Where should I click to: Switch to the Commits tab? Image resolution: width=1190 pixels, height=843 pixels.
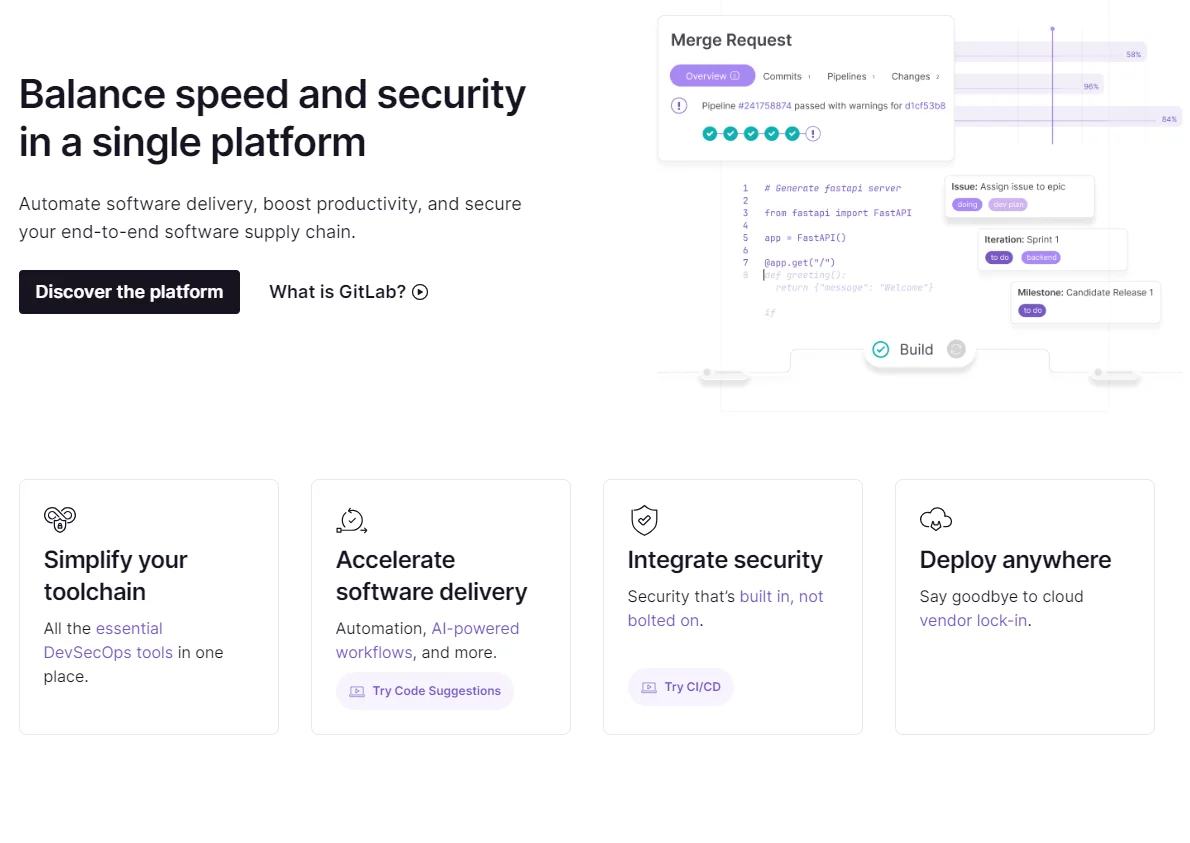(x=786, y=77)
